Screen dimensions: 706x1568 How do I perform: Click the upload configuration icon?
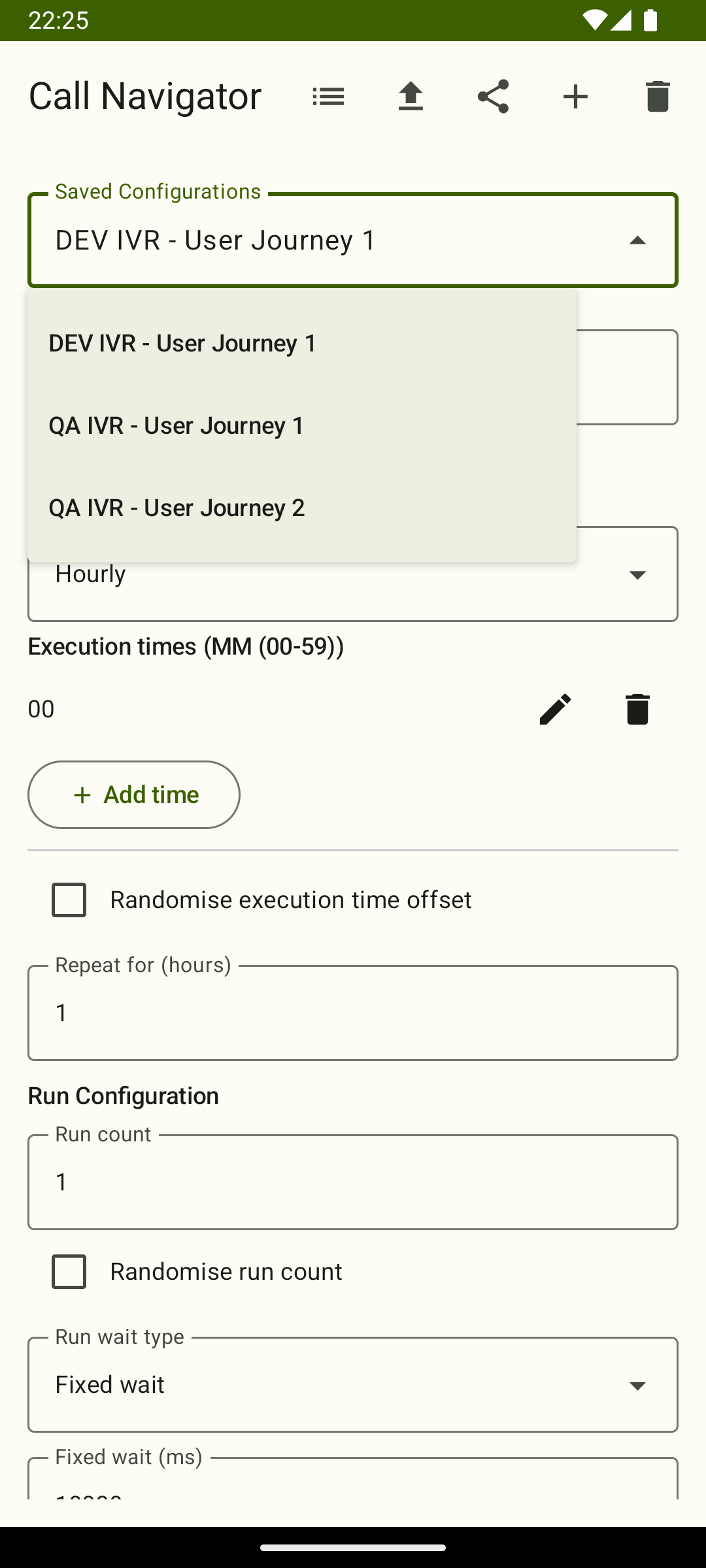click(x=411, y=96)
